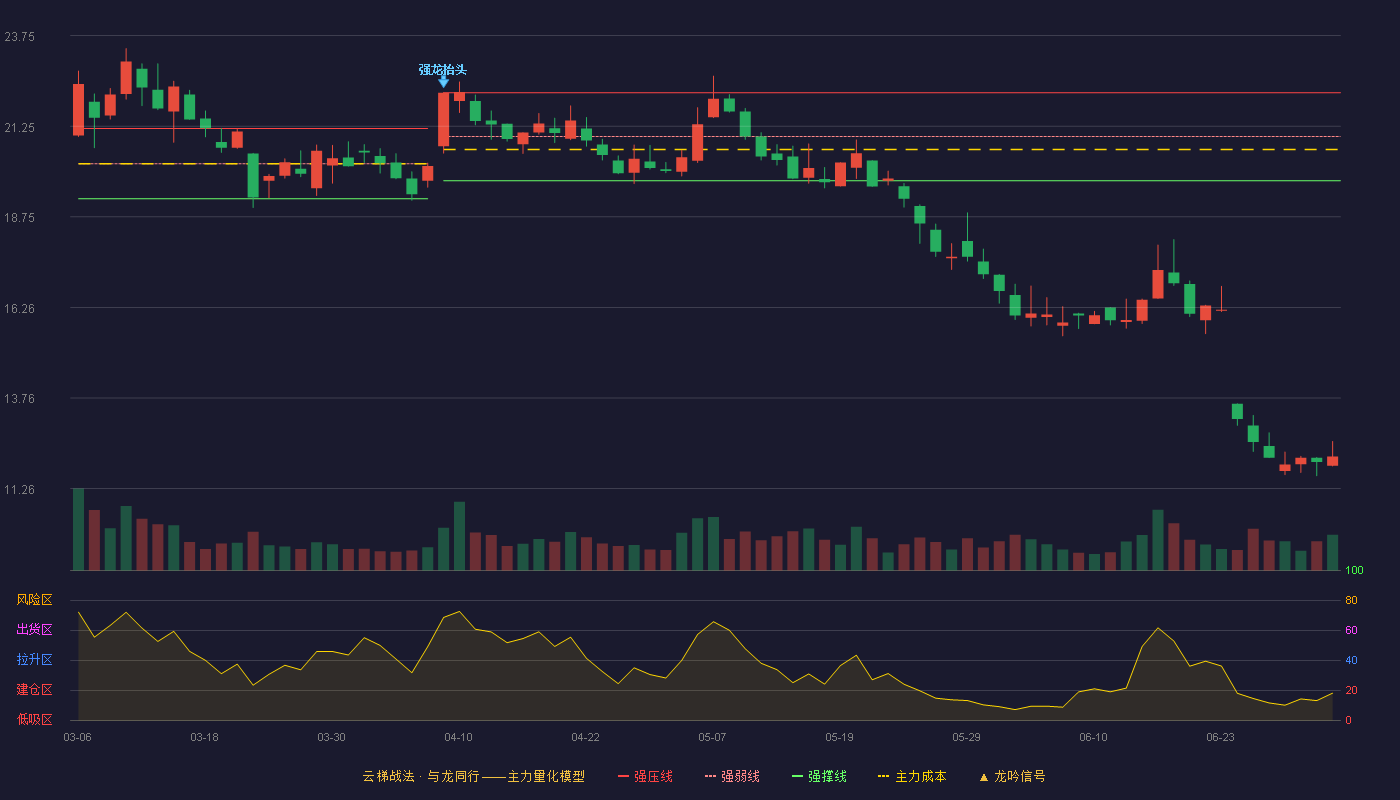
Task: Select the 出货区 zone label
Action: (x=34, y=630)
